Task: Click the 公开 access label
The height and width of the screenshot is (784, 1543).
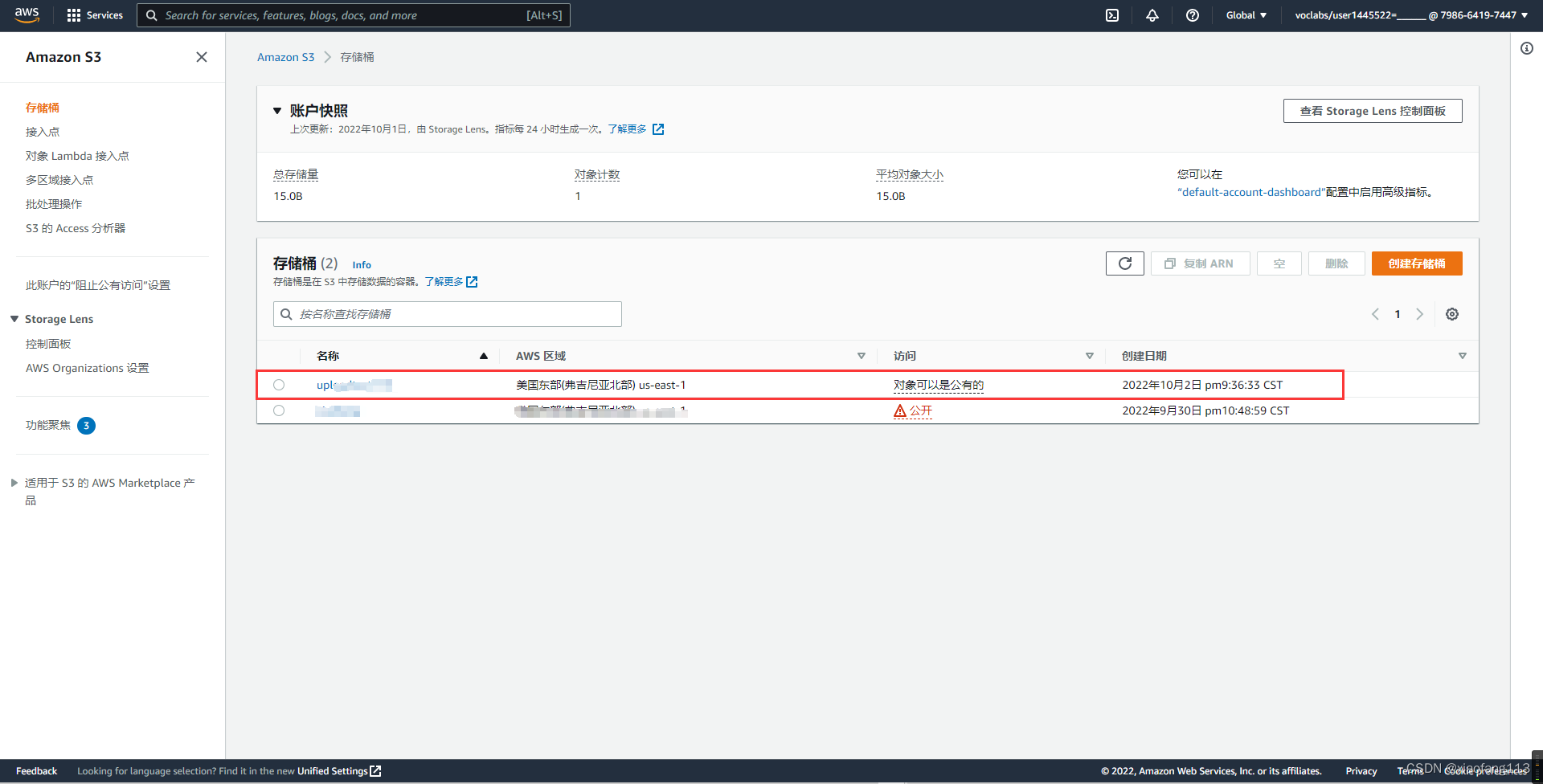Action: tap(921, 410)
